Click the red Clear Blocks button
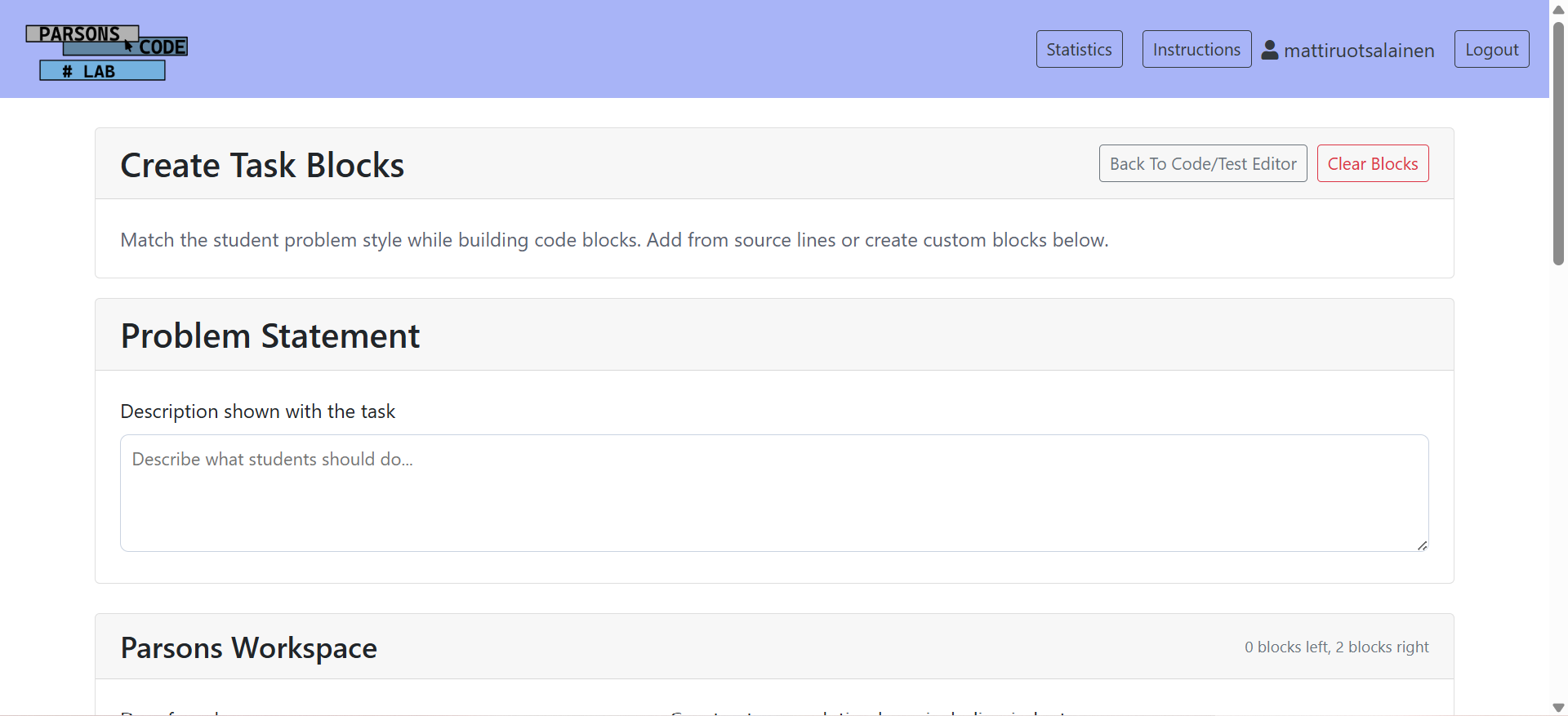 [x=1373, y=163]
